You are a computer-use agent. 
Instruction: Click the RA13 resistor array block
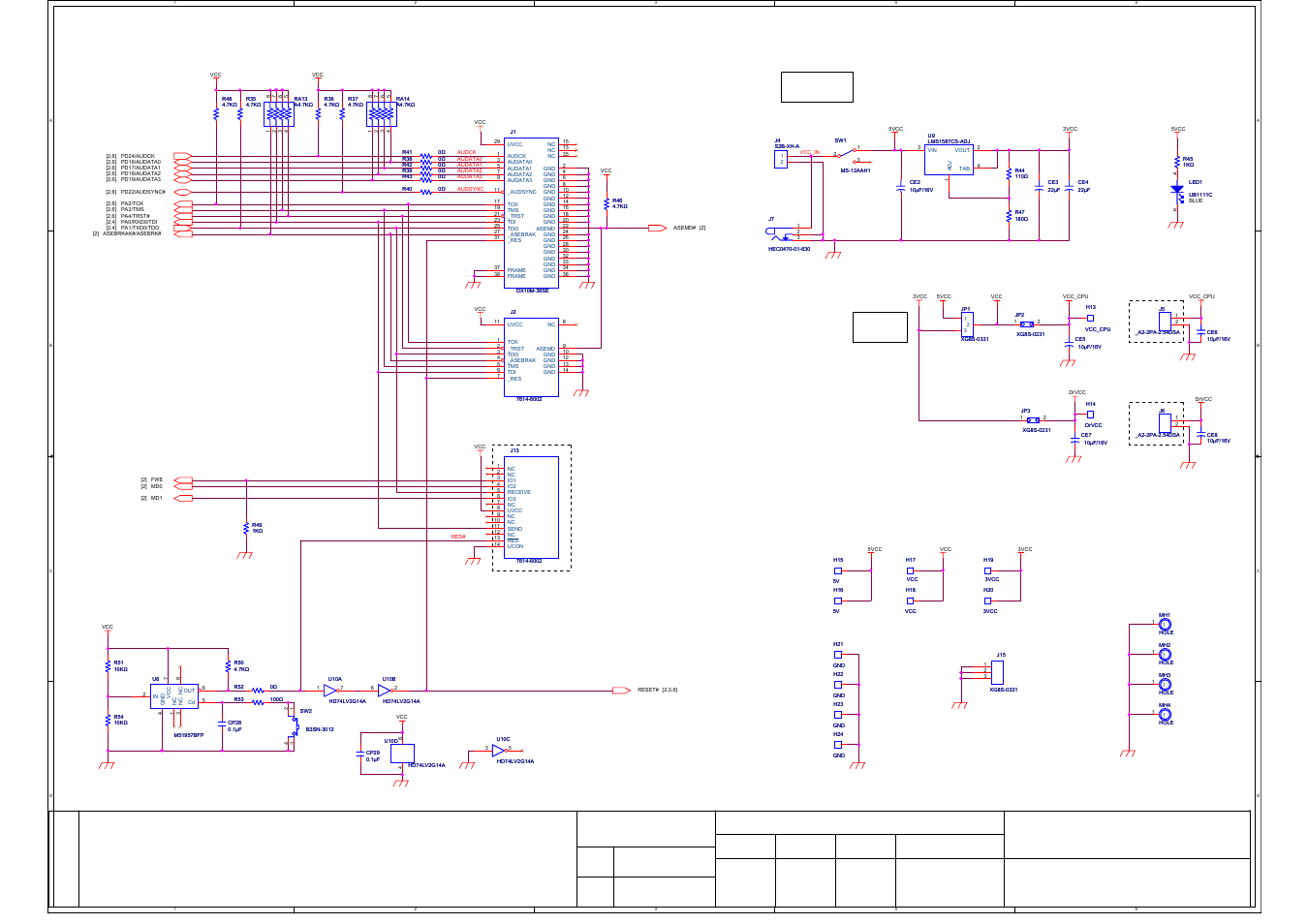[278, 114]
